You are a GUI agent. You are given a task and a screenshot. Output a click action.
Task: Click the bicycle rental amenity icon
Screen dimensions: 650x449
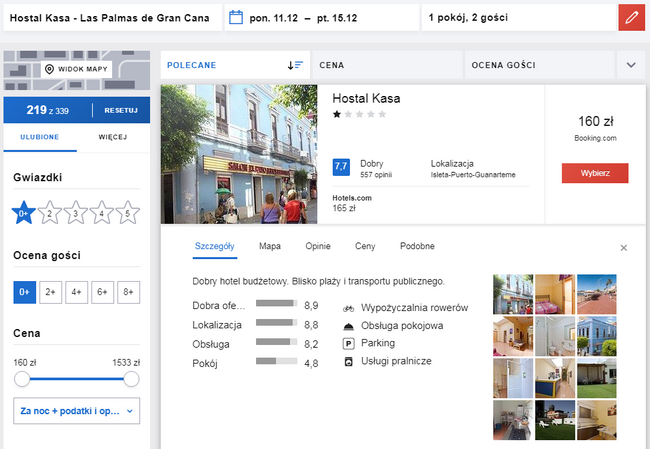coord(349,308)
